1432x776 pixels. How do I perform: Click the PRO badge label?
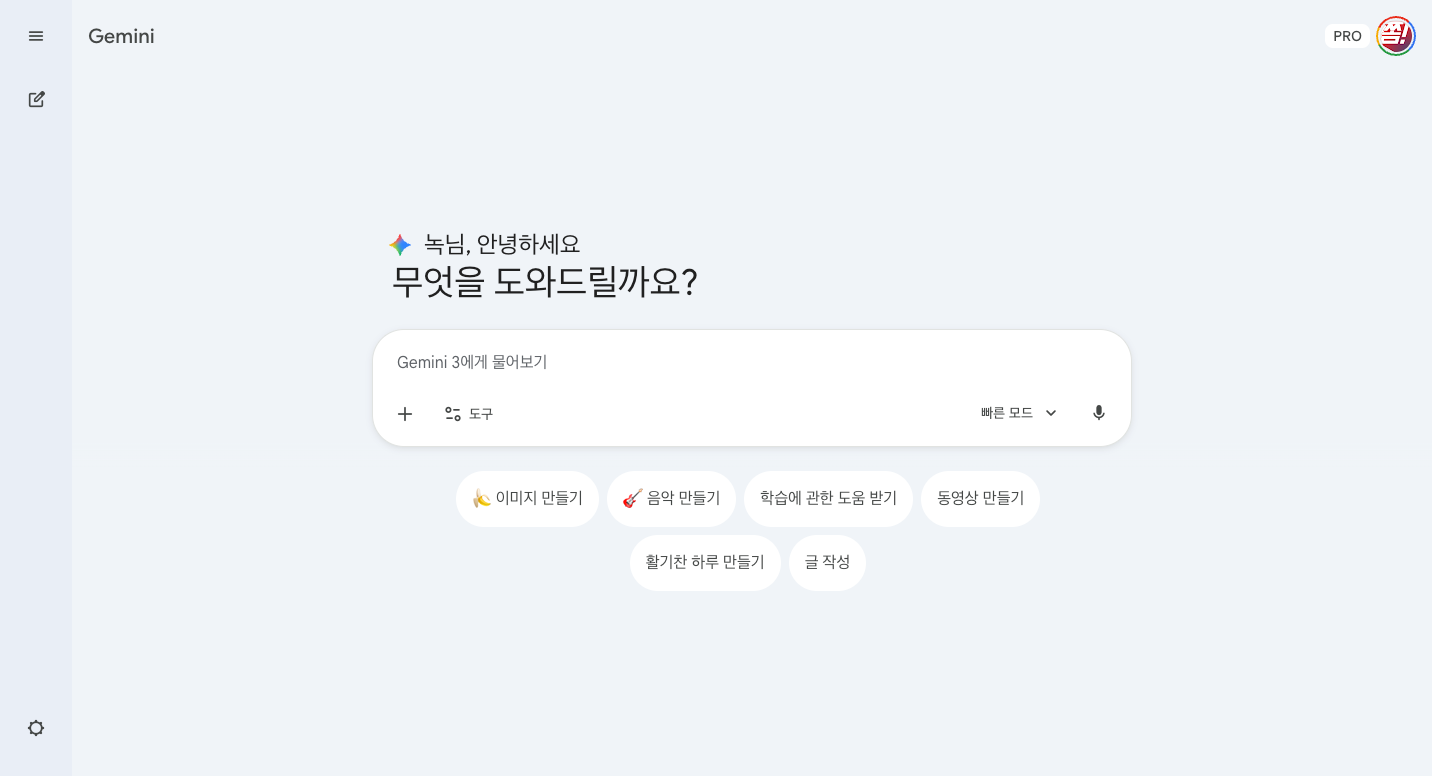(x=1347, y=35)
